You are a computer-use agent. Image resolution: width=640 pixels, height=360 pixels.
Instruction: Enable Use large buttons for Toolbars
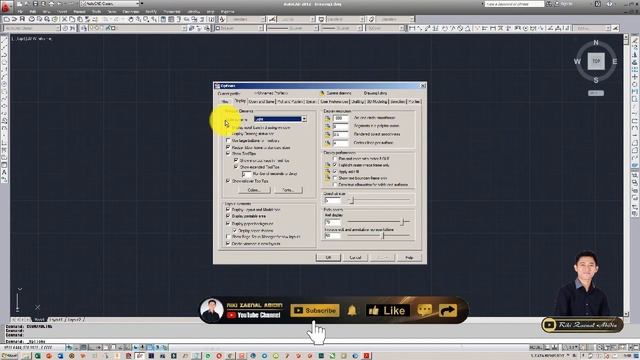click(x=228, y=140)
